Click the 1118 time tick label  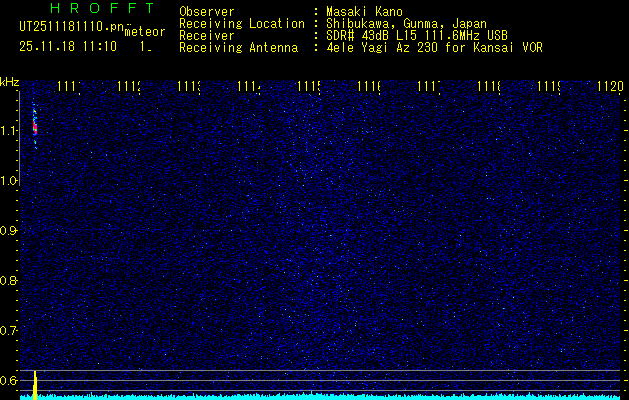click(x=489, y=86)
